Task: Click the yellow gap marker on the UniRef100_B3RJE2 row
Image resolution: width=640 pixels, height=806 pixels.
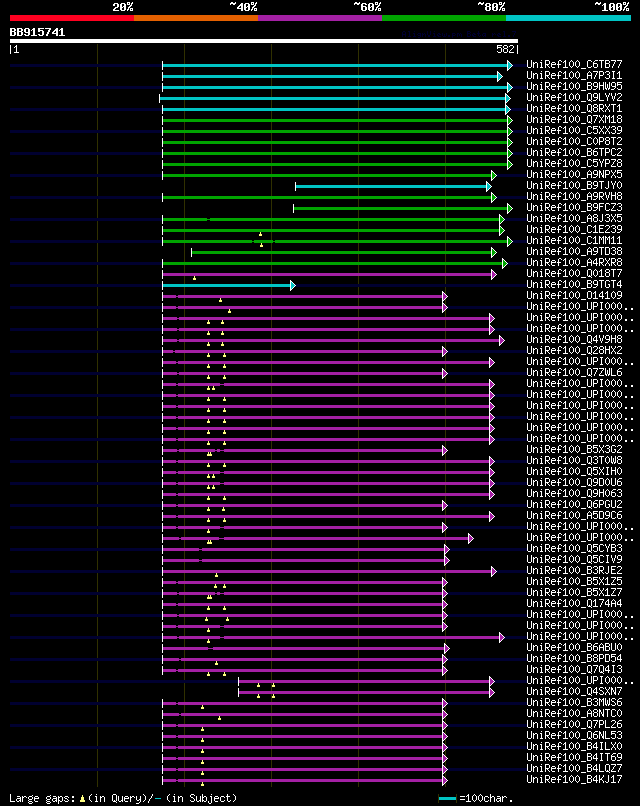Action: pos(216,575)
